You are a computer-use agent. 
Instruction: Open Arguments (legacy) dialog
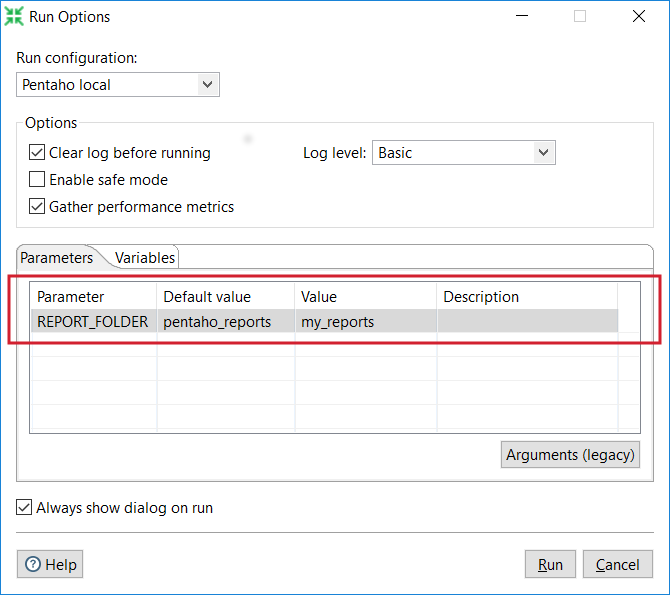(x=570, y=454)
